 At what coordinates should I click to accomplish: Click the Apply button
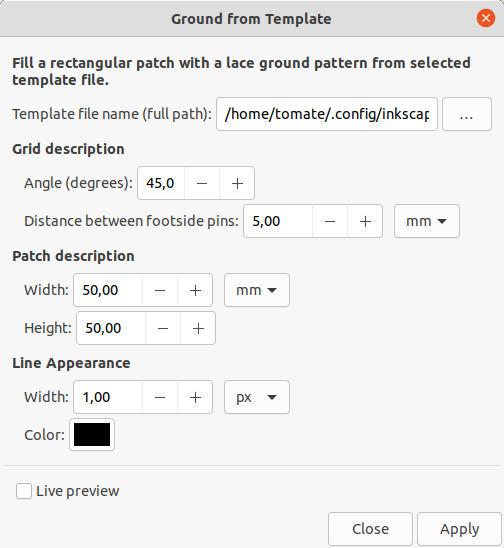click(459, 529)
